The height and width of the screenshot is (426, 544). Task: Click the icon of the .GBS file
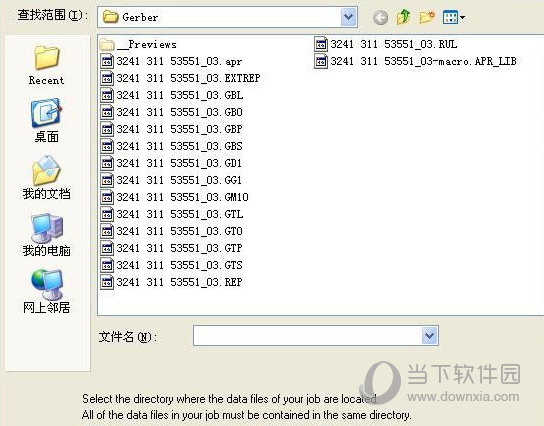[107, 146]
